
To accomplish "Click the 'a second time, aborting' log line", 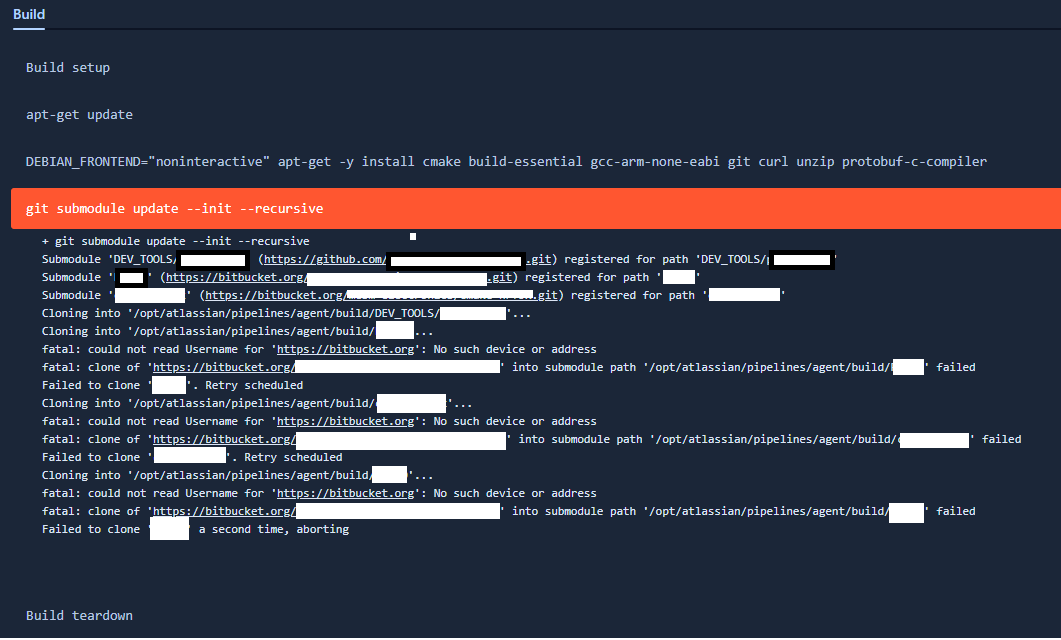I will (196, 530).
